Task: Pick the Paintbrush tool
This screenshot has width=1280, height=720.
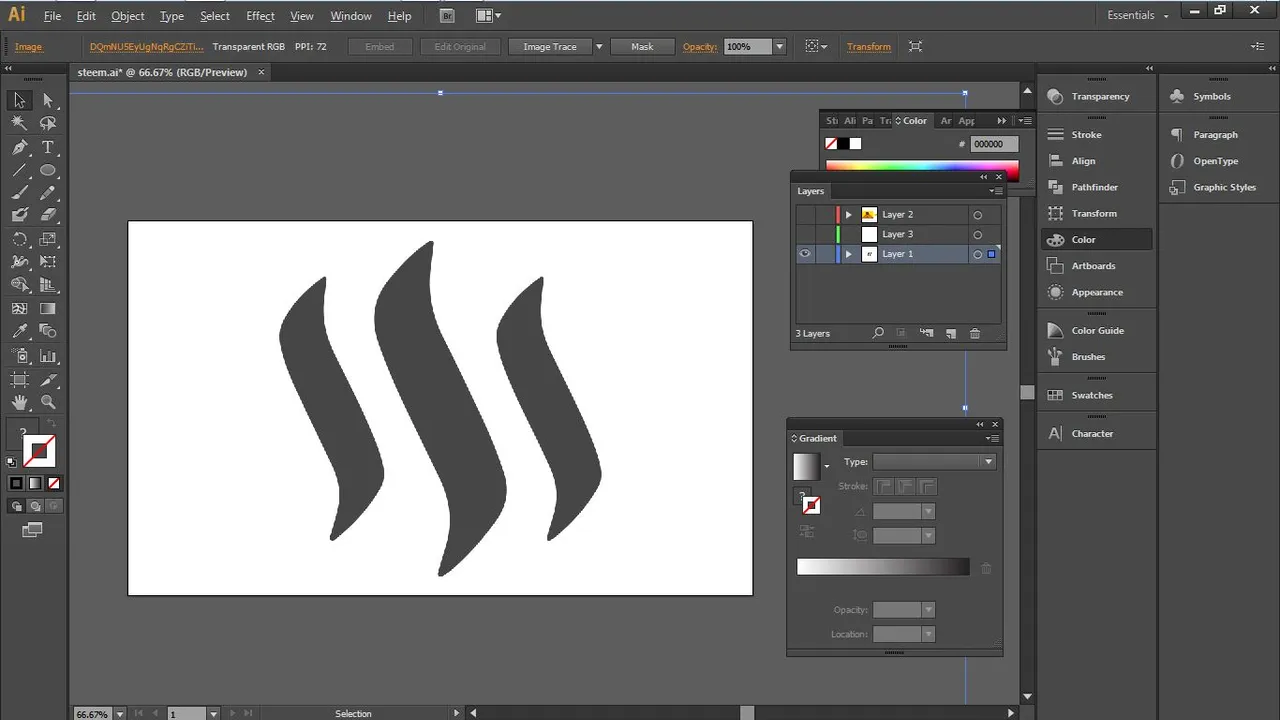Action: 19,193
